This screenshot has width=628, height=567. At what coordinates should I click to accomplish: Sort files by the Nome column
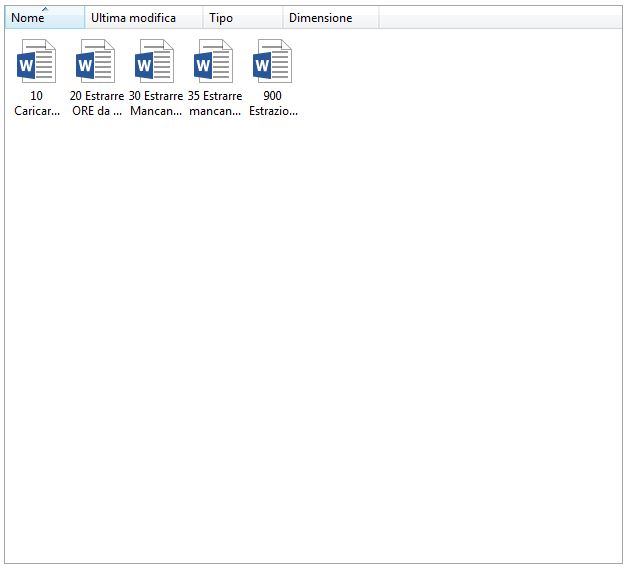click(28, 18)
